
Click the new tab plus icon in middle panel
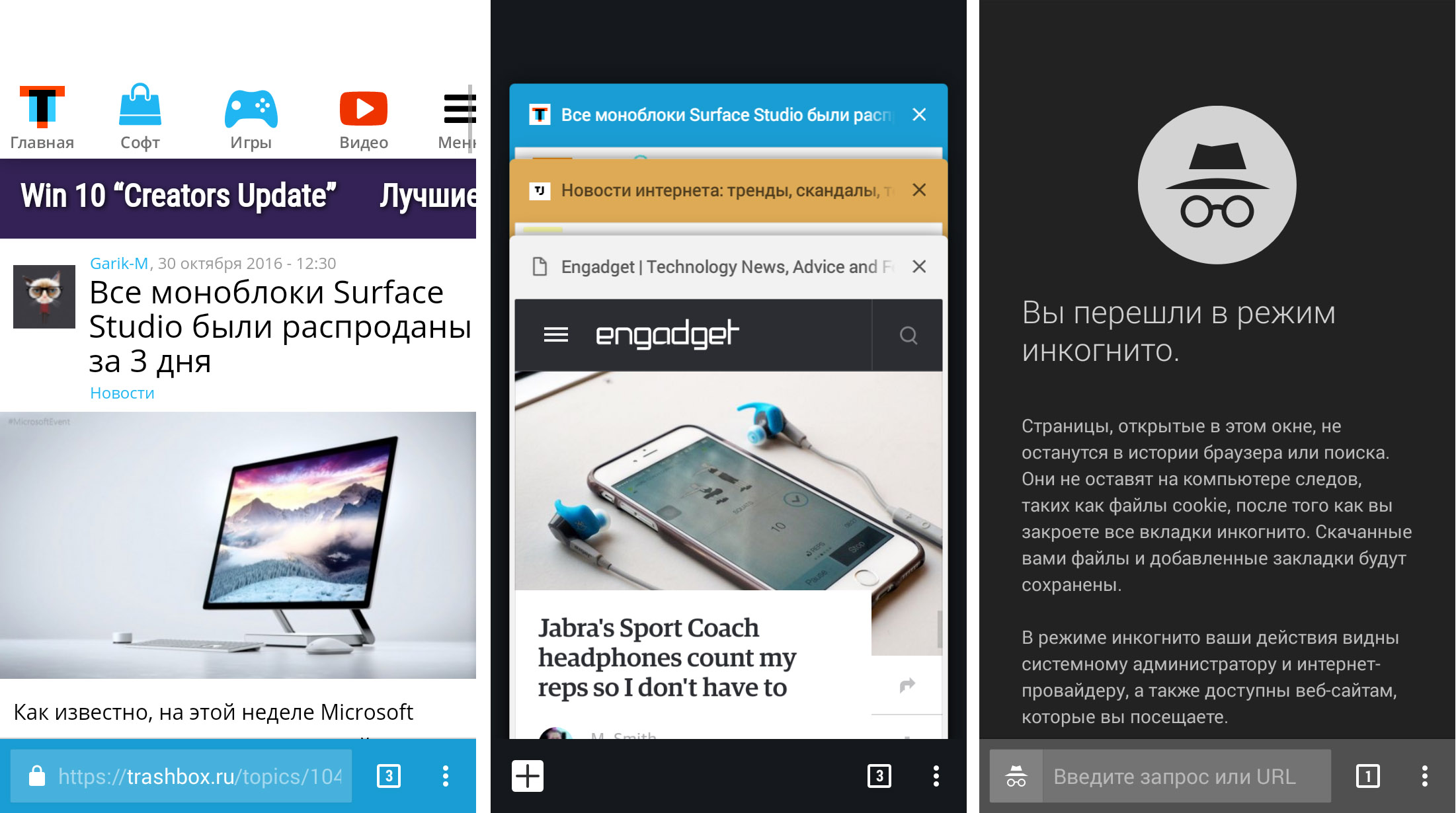(x=527, y=775)
